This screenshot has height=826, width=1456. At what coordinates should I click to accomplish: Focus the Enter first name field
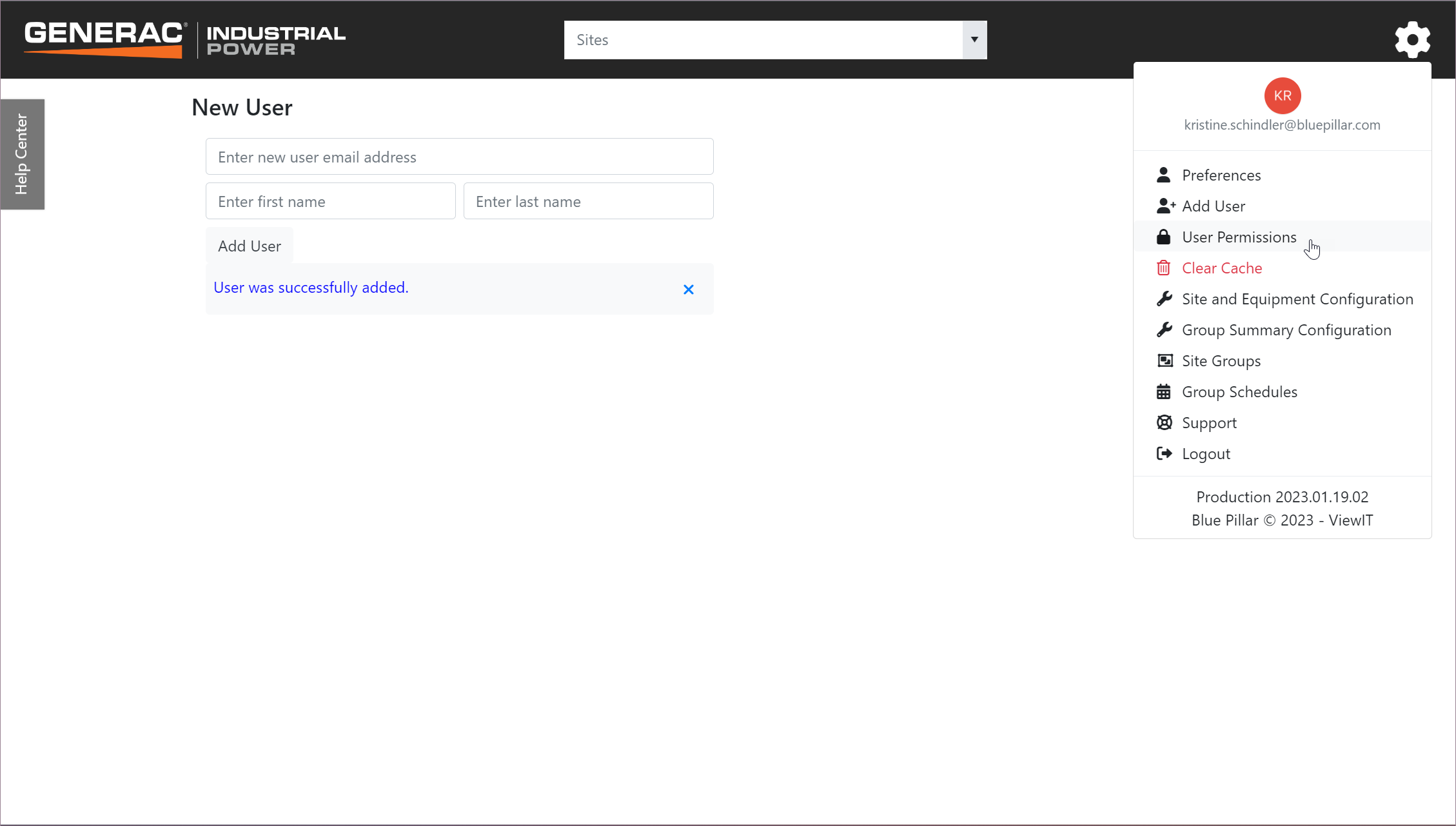pos(330,201)
